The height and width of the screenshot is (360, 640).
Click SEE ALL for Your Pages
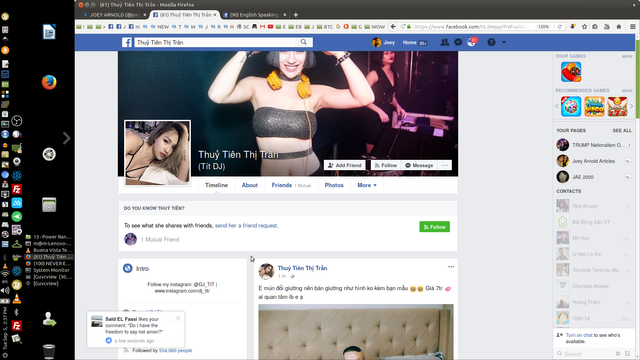pyautogui.click(x=622, y=131)
